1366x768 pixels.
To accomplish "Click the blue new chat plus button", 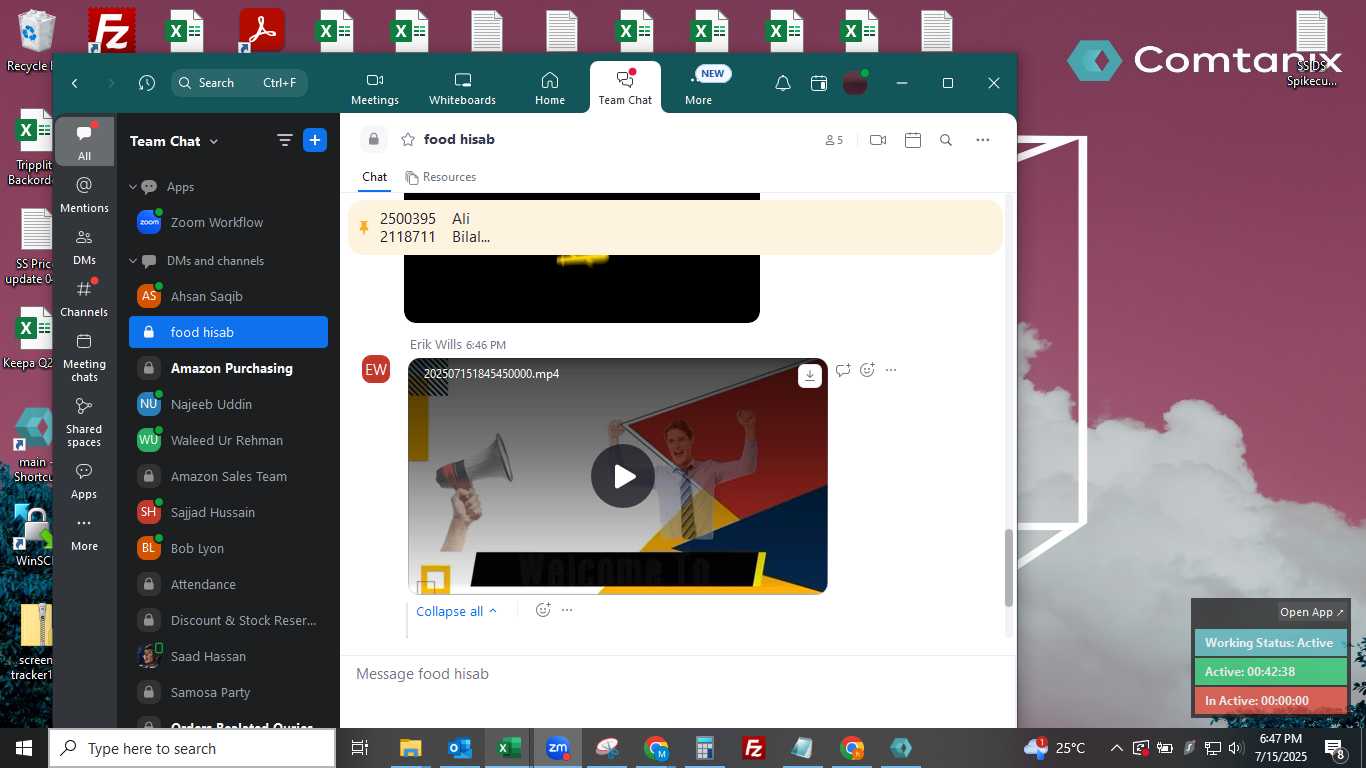I will 315,141.
